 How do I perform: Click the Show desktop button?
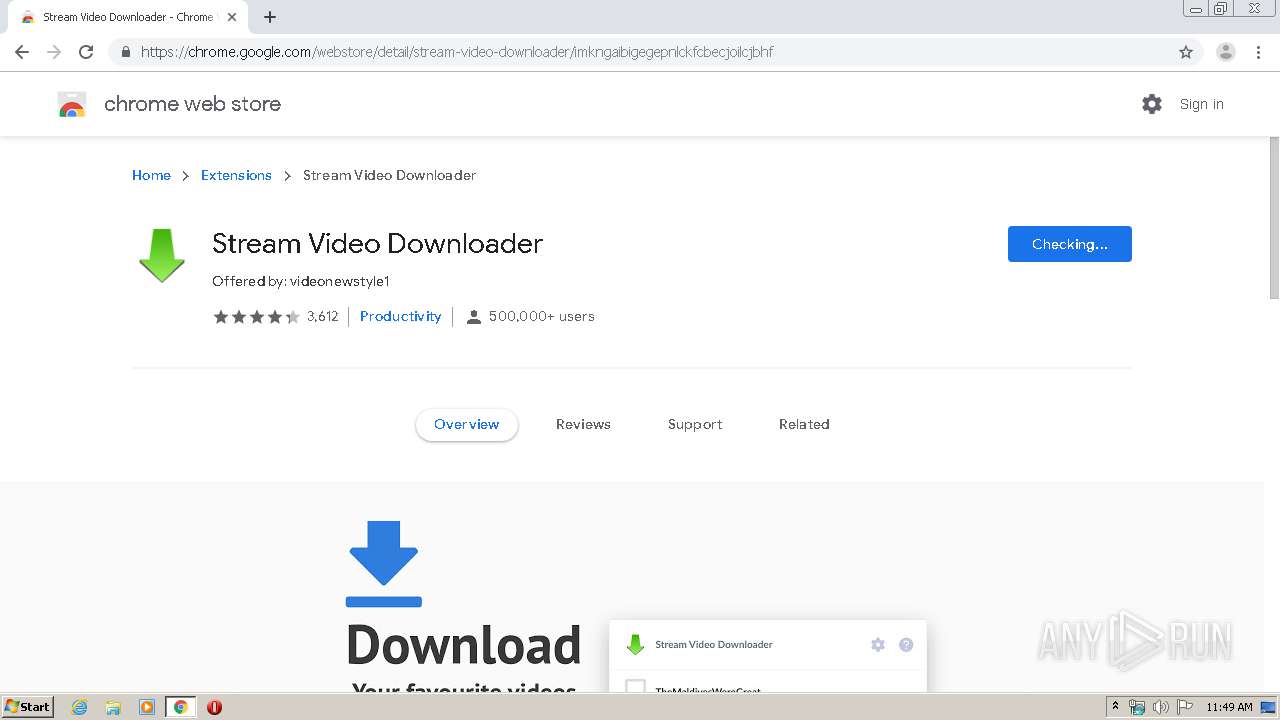coord(1268,707)
